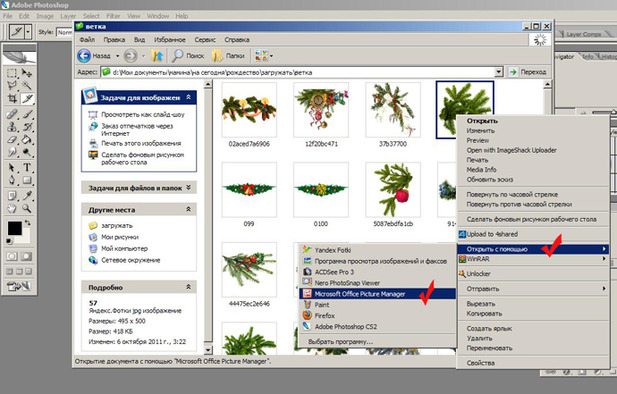
Task: Click Печать этого изображения link
Action: click(x=141, y=143)
